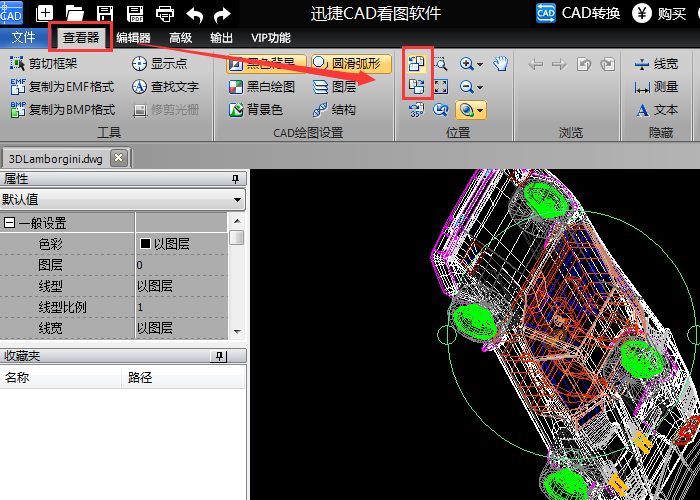Switch to the 编辑器 tab

tap(133, 38)
